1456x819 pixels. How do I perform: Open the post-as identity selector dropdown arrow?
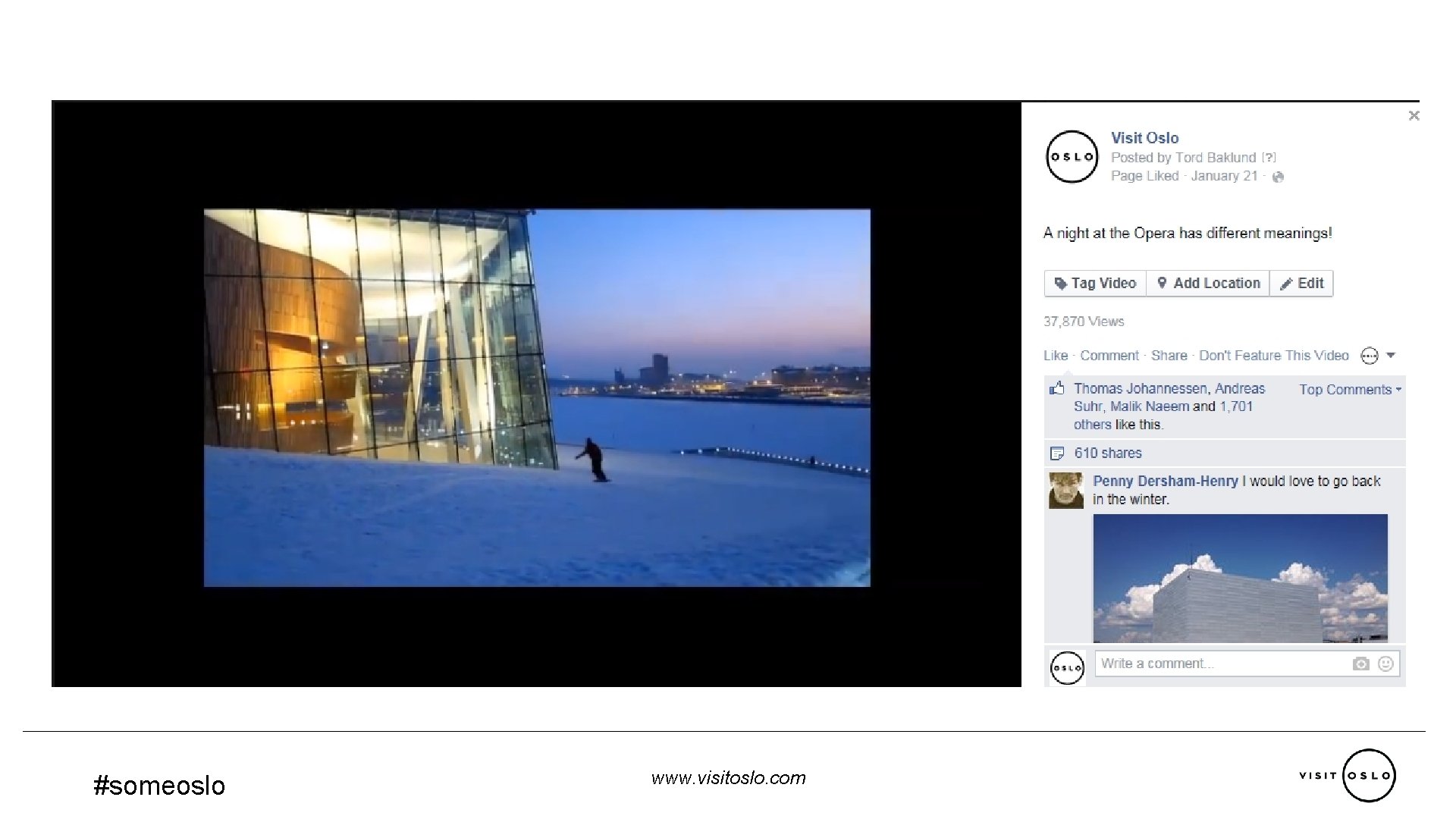pyautogui.click(x=1391, y=355)
